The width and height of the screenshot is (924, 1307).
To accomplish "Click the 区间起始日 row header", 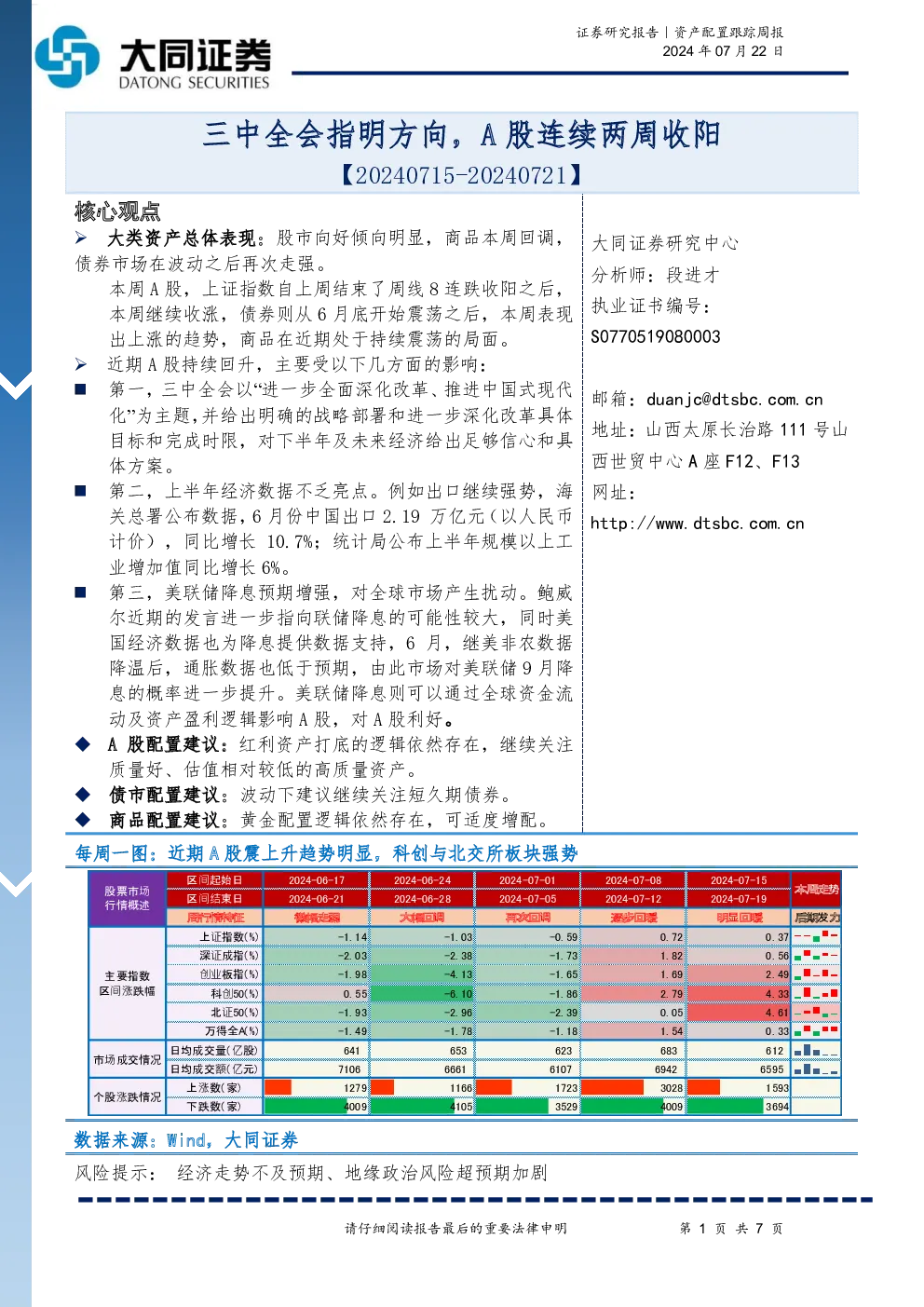I will pos(213,880).
